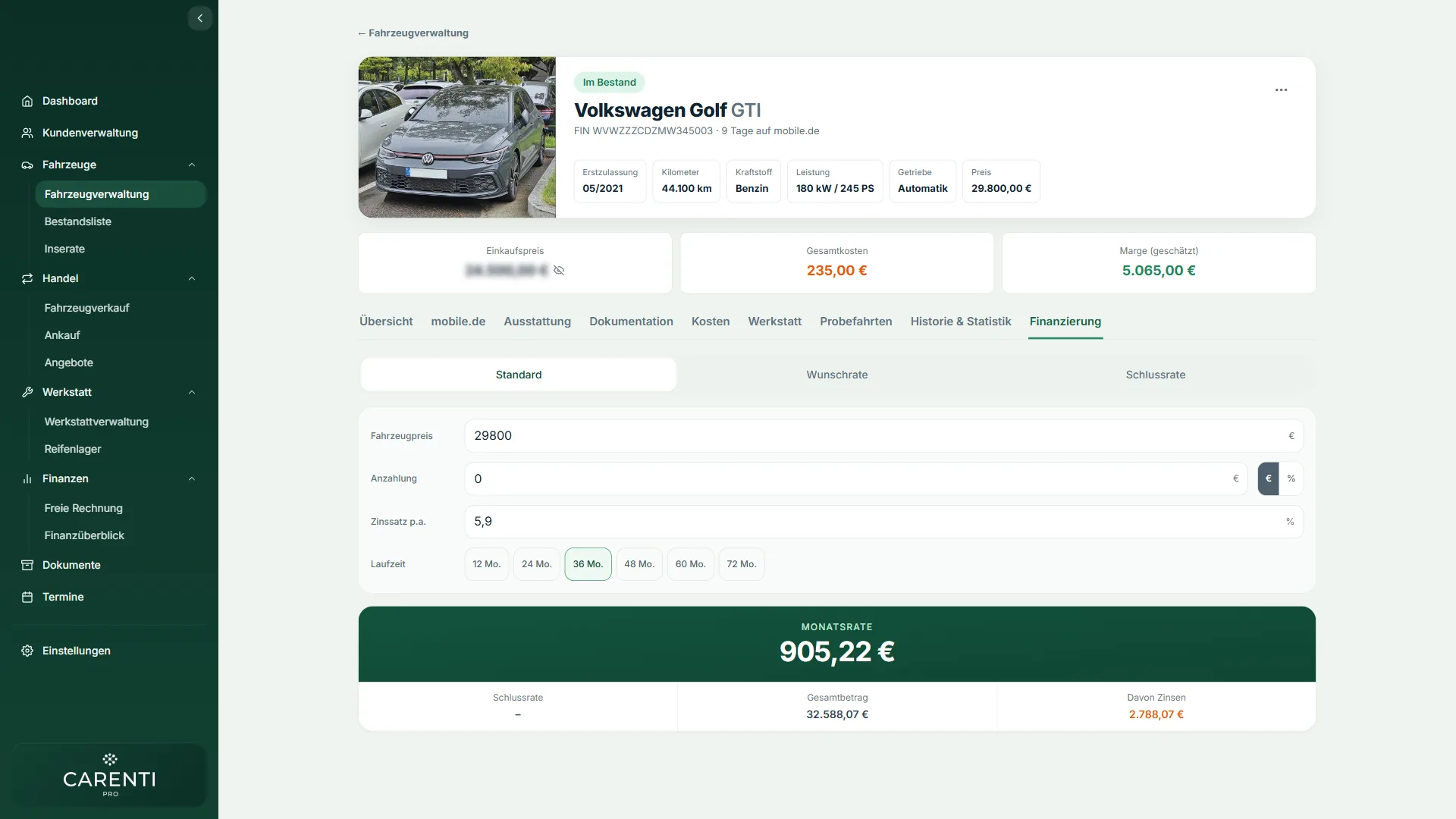Click the car icon next to Fahrzeuge
The width and height of the screenshot is (1456, 819).
click(x=27, y=165)
